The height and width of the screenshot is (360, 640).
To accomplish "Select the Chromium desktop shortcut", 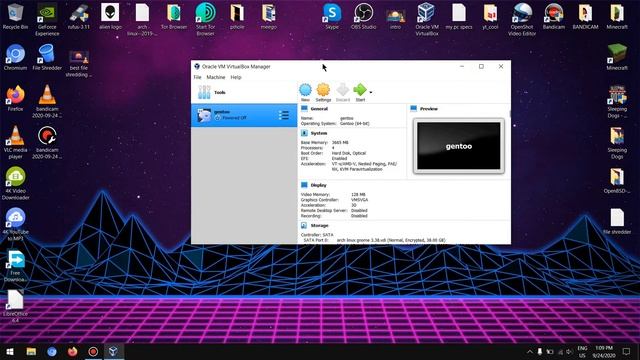I will tap(16, 58).
